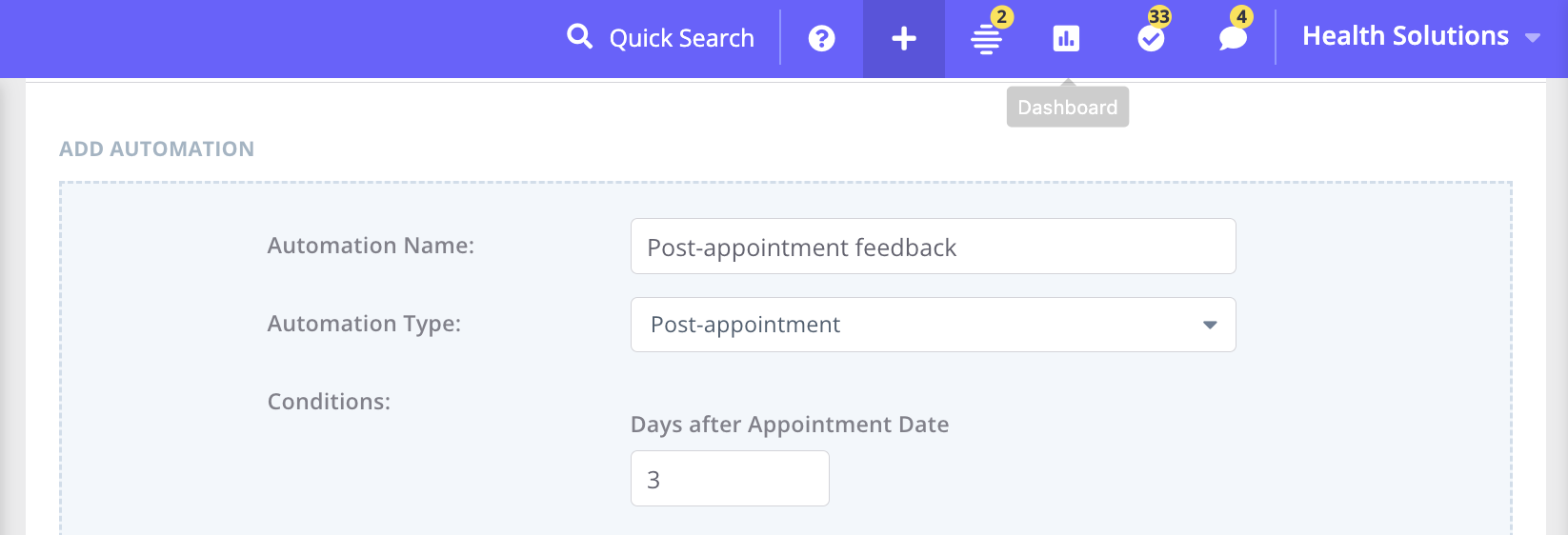Click the Automation Type dropdown arrow

1210,325
